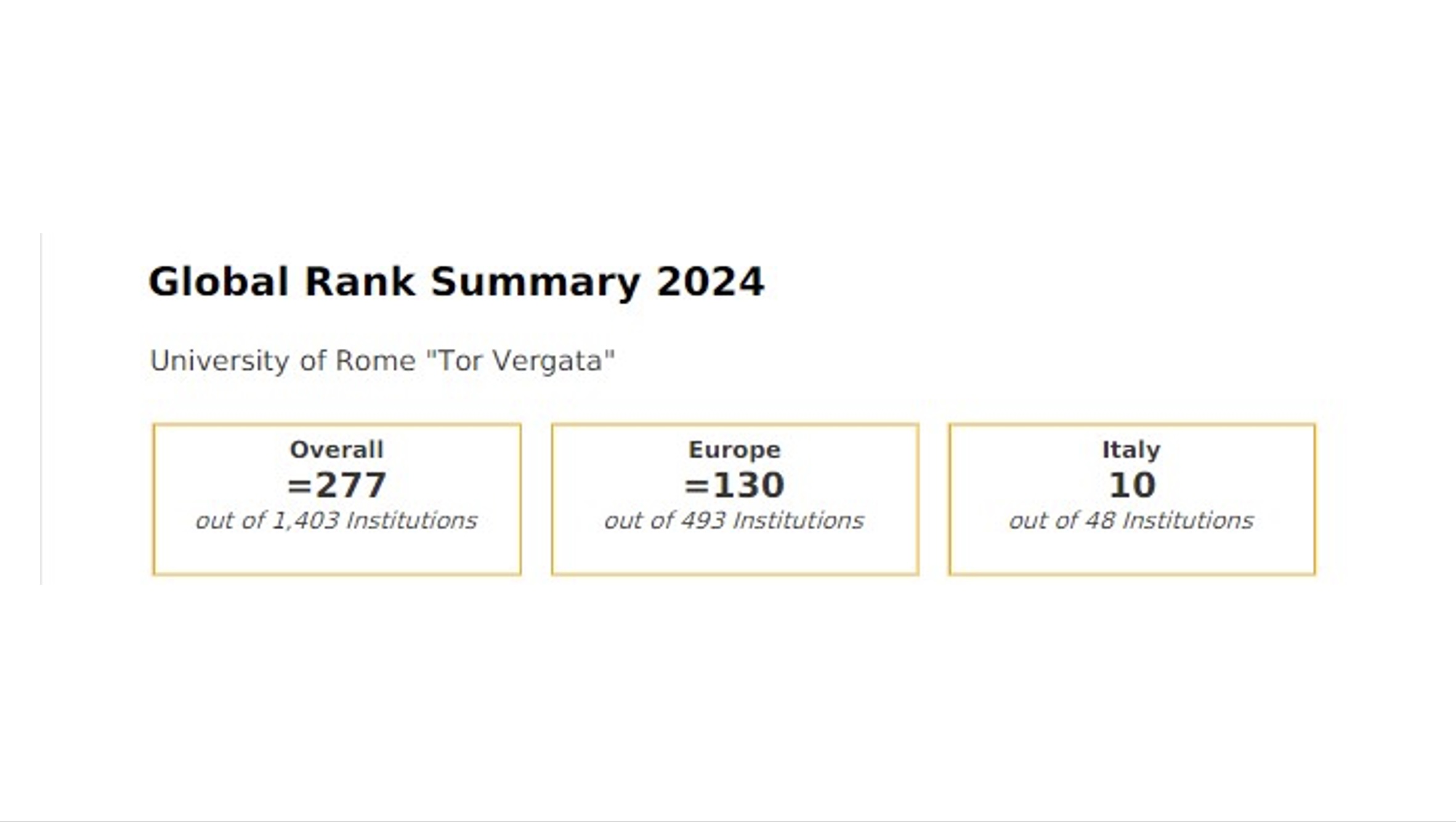Image resolution: width=1456 pixels, height=822 pixels.
Task: Click the word "University" in the subtitle
Action: tap(219, 360)
